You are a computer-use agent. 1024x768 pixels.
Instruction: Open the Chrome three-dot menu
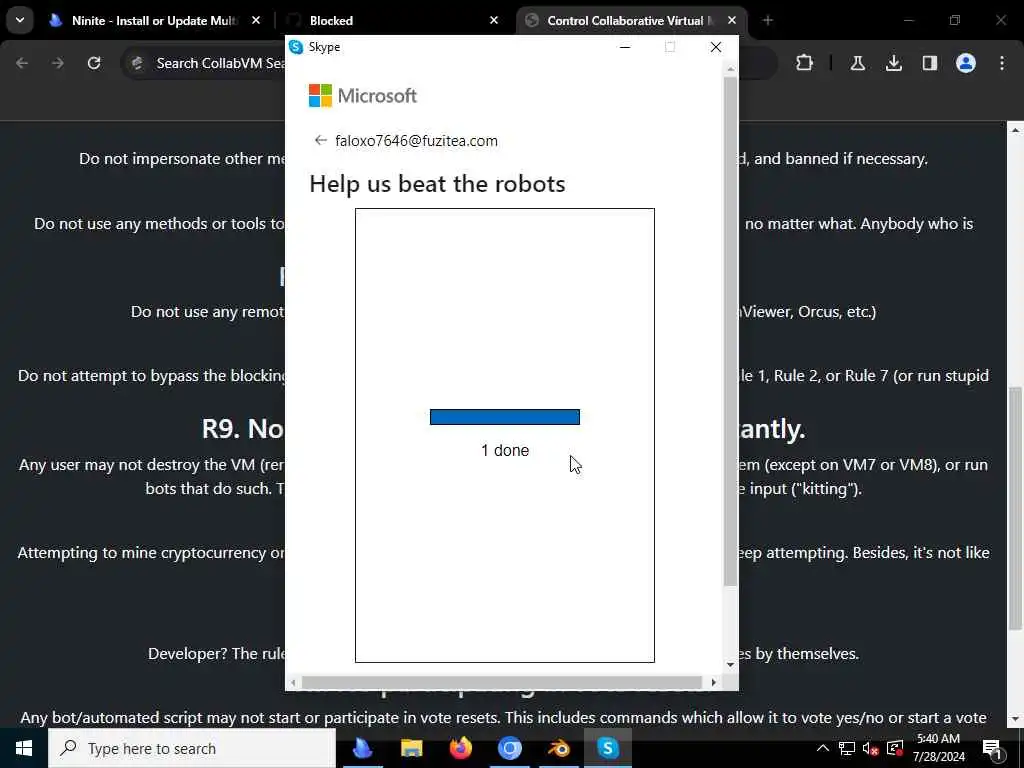coord(1001,63)
